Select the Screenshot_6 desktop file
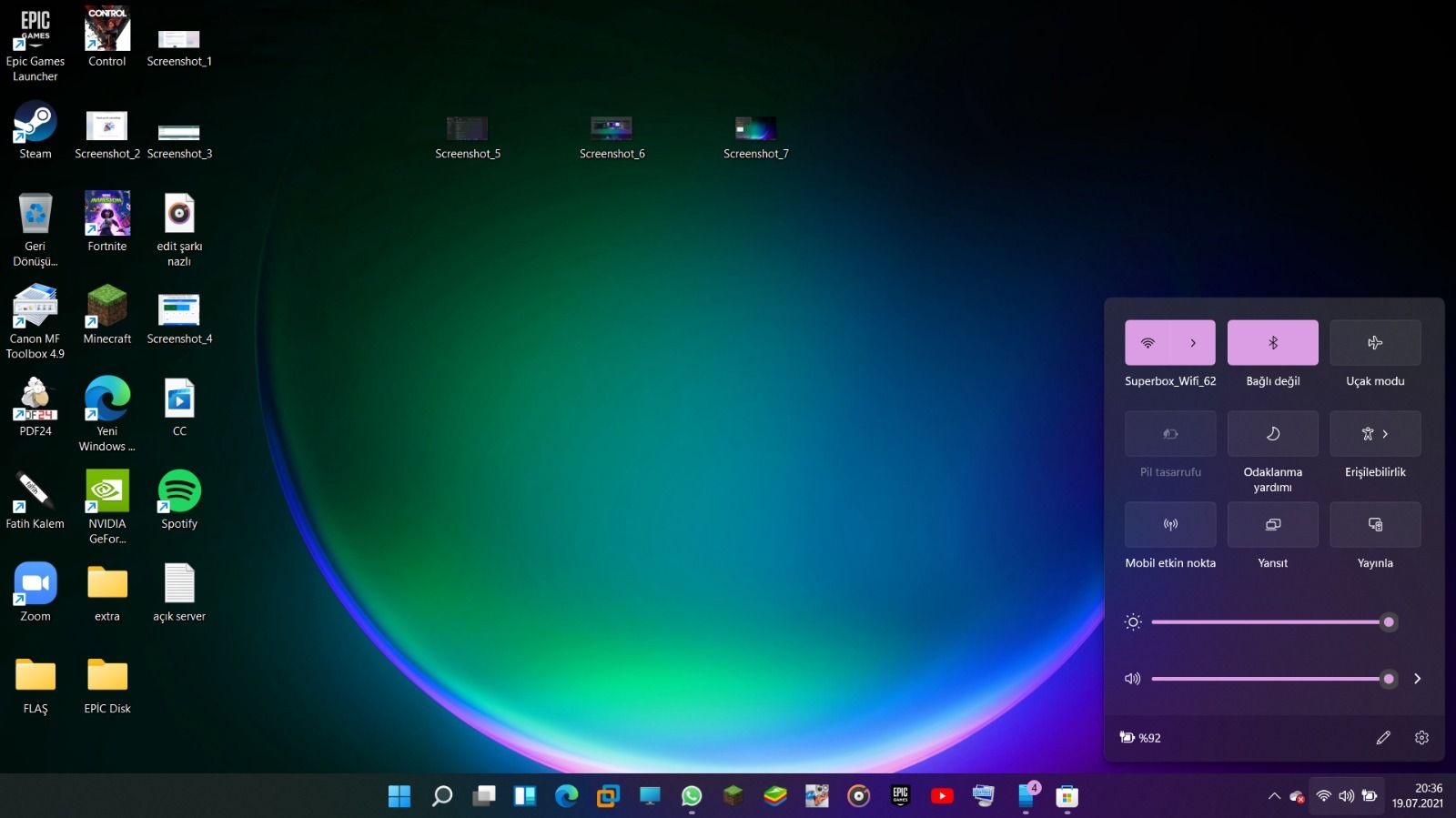Viewport: 1456px width, 818px height. (x=612, y=138)
